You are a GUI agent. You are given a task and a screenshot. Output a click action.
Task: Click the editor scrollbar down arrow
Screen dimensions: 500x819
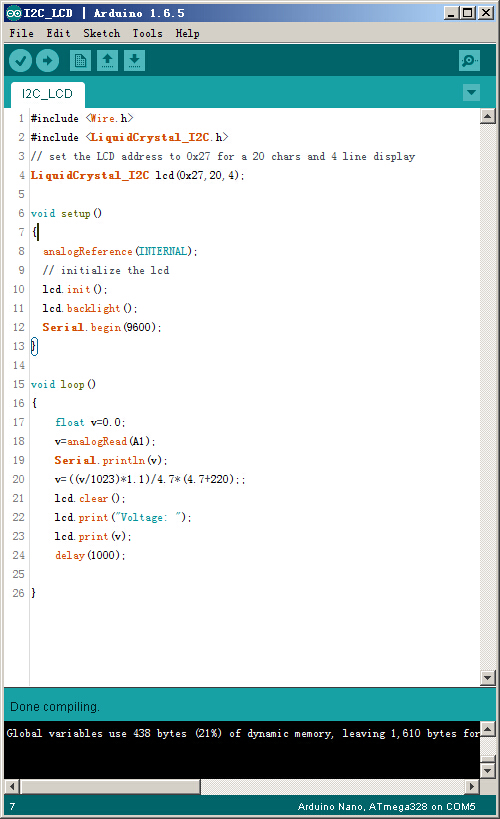[487, 678]
